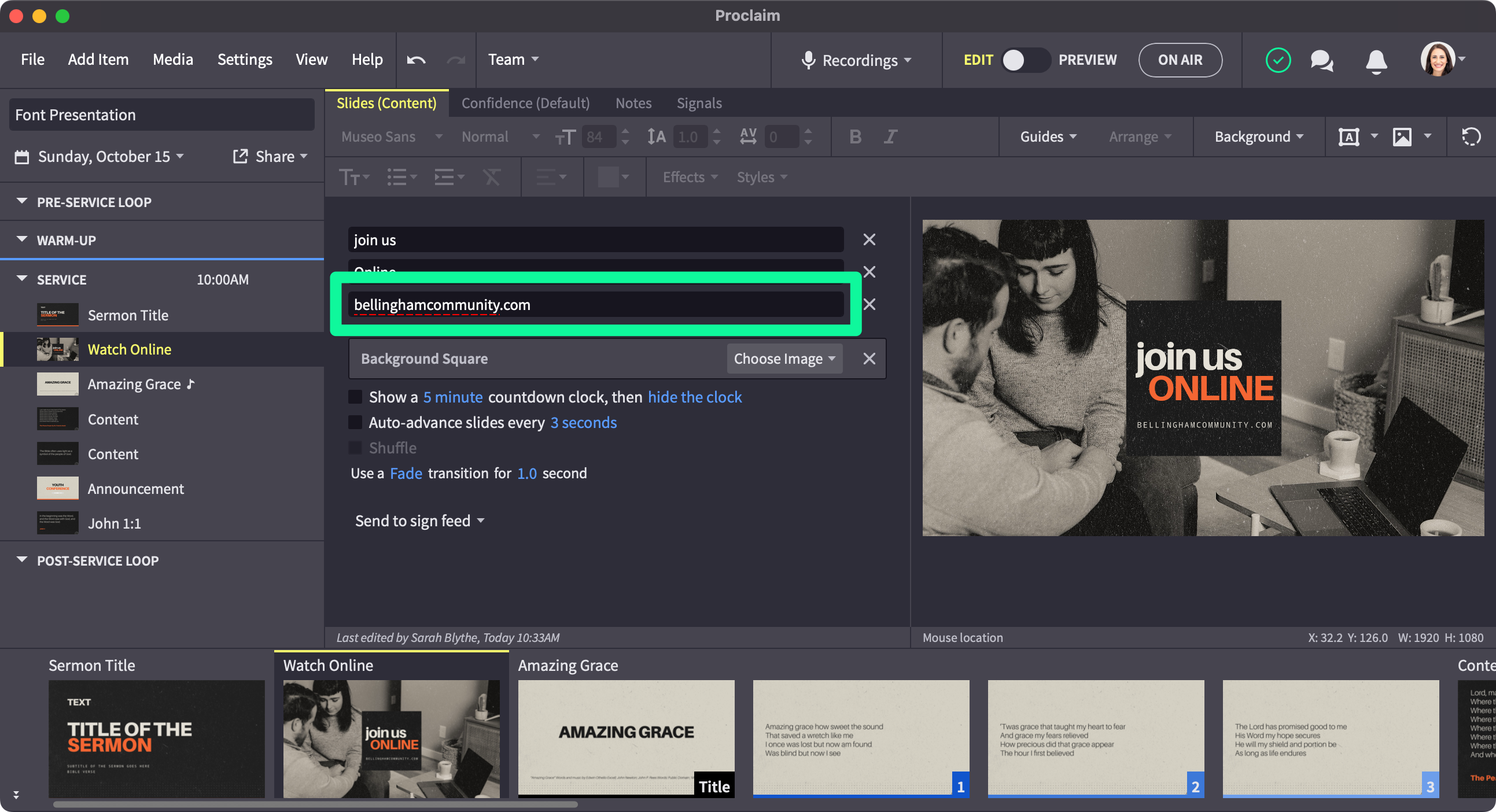The image size is (1496, 812).
Task: Click the undo arrow icon
Action: coord(416,60)
